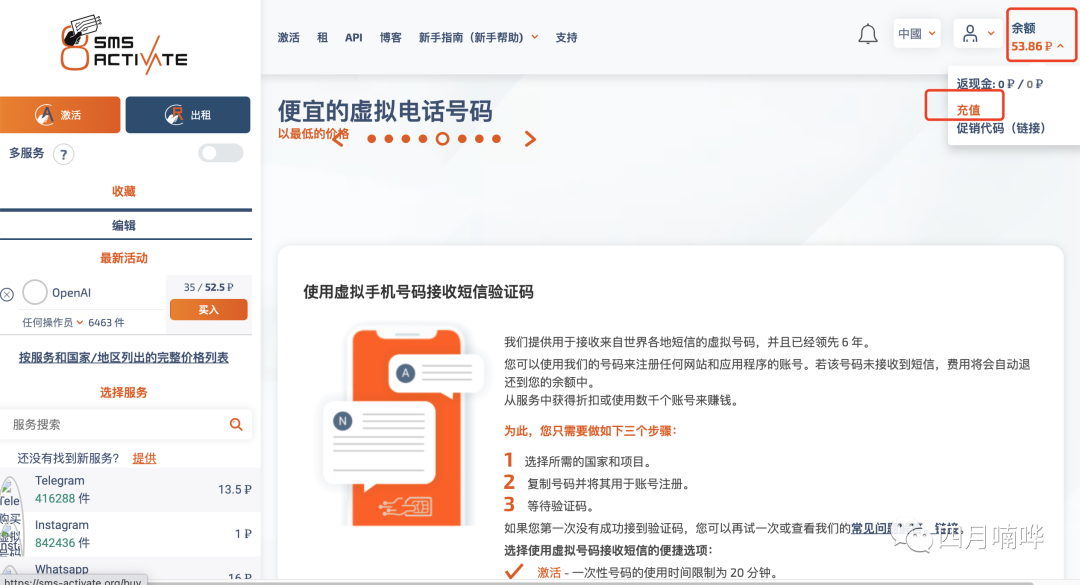This screenshot has width=1080, height=585.
Task: Open the 任何操作员 operator dropdown
Action: click(x=52, y=322)
